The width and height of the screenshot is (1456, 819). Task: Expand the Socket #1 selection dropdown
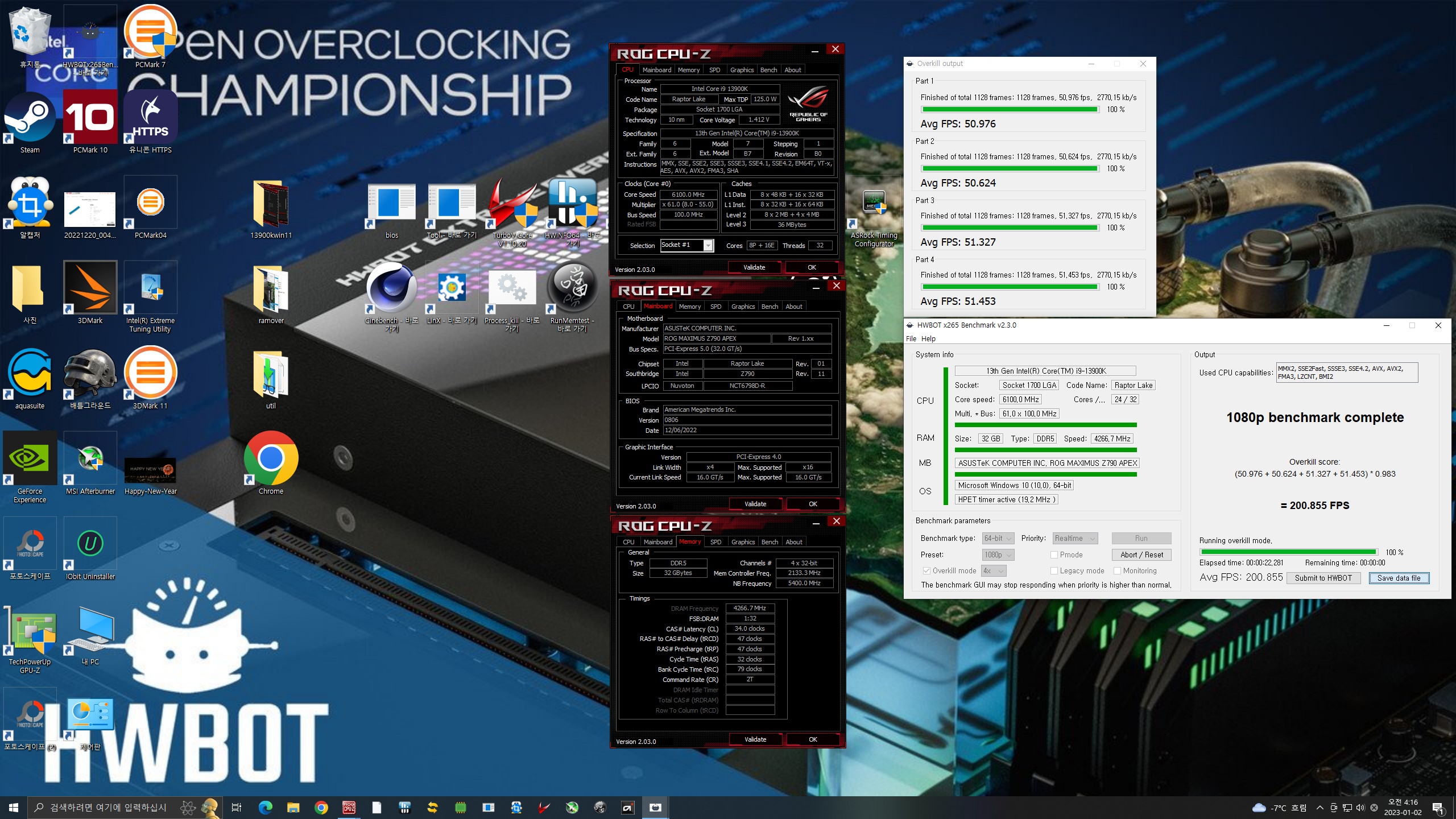(708, 245)
